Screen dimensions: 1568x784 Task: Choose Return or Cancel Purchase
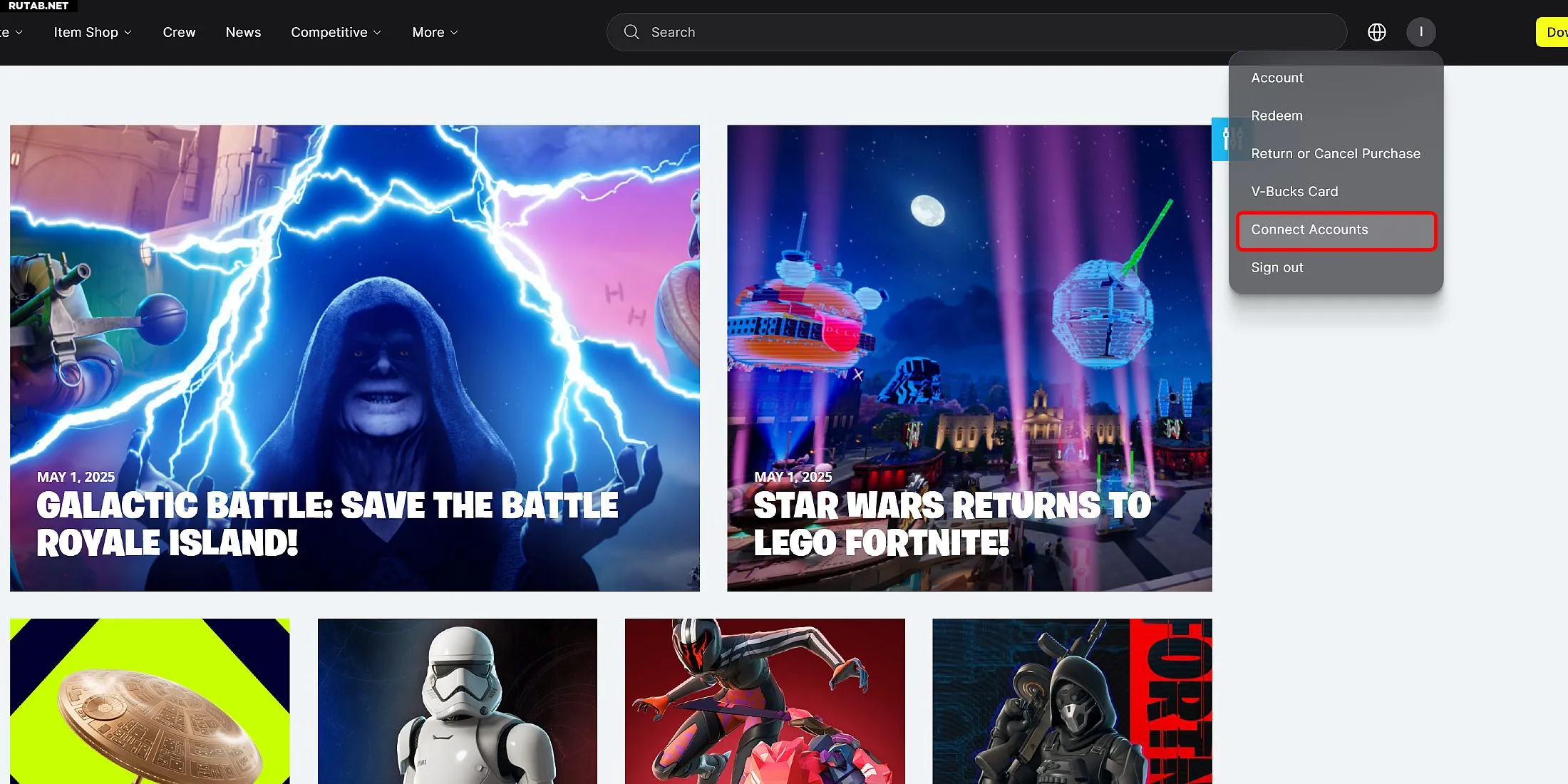pos(1336,153)
